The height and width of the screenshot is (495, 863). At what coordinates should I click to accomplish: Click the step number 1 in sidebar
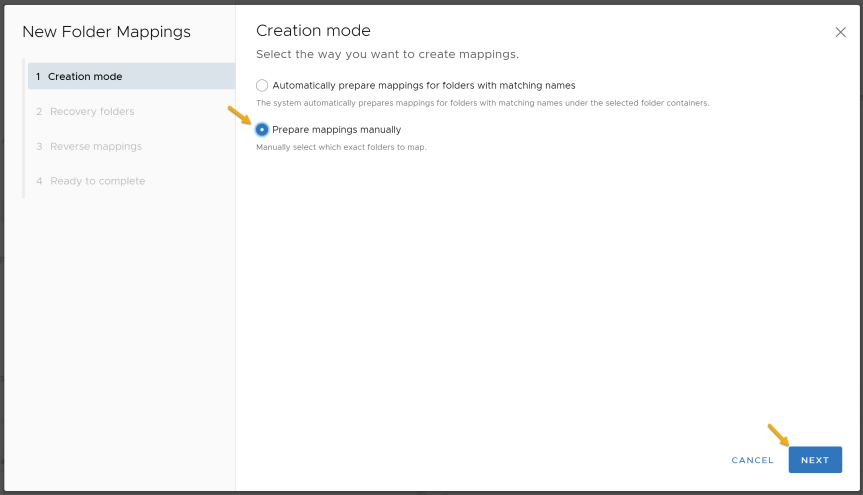pyautogui.click(x=38, y=77)
